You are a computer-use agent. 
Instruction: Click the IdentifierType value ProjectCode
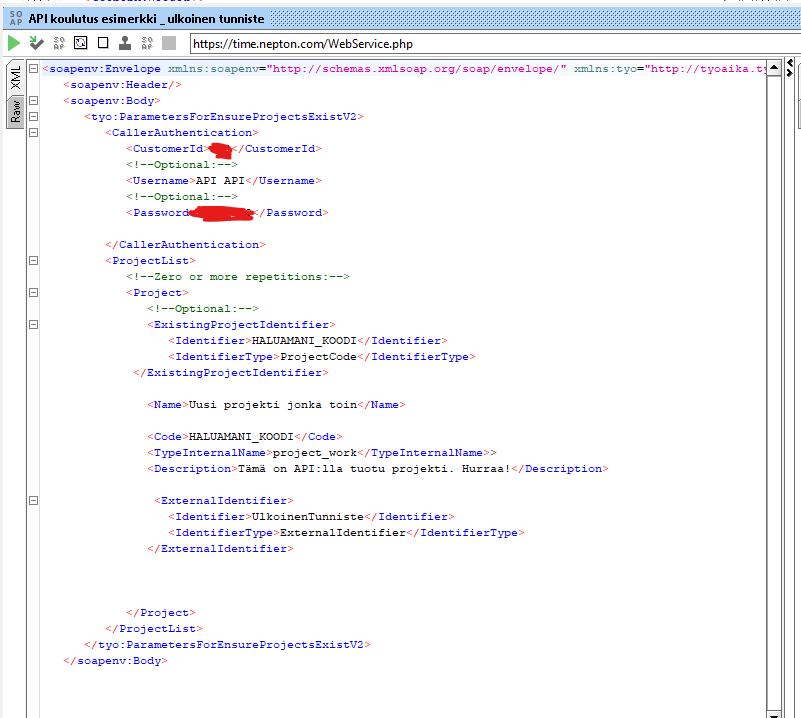pyautogui.click(x=318, y=357)
